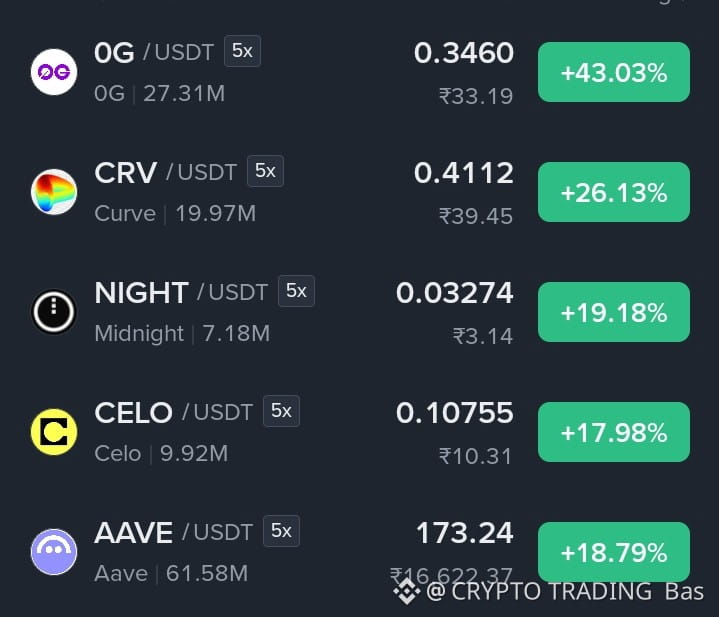Click the purple Aave ghost logo
The image size is (719, 617).
coord(54,552)
